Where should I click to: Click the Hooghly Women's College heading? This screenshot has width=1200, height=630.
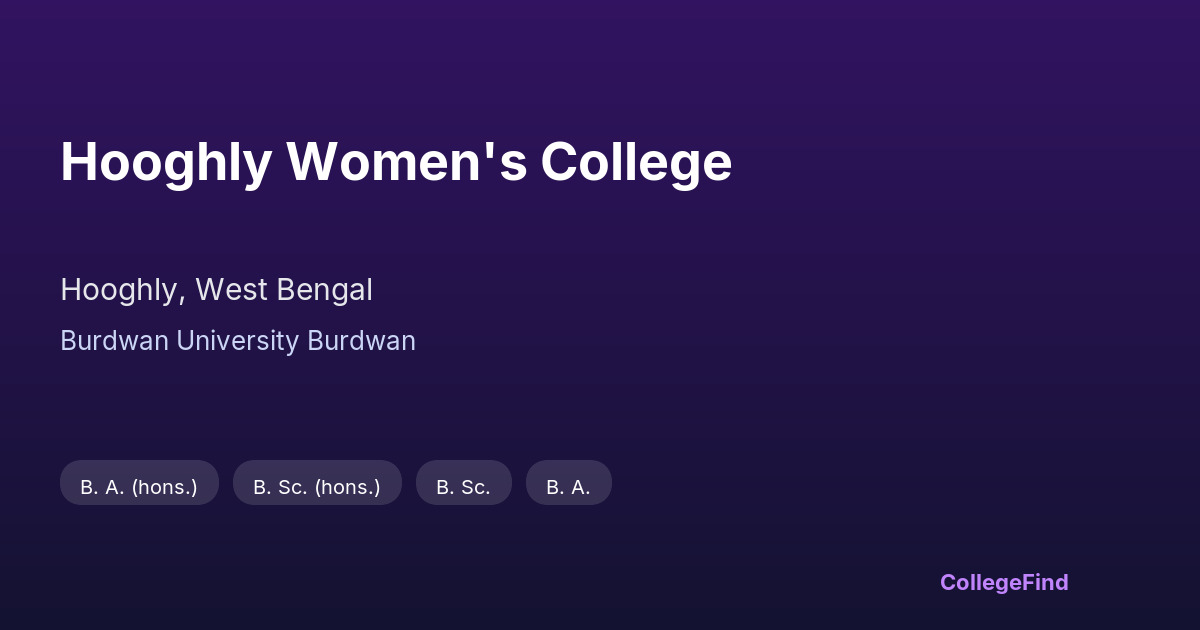[396, 162]
